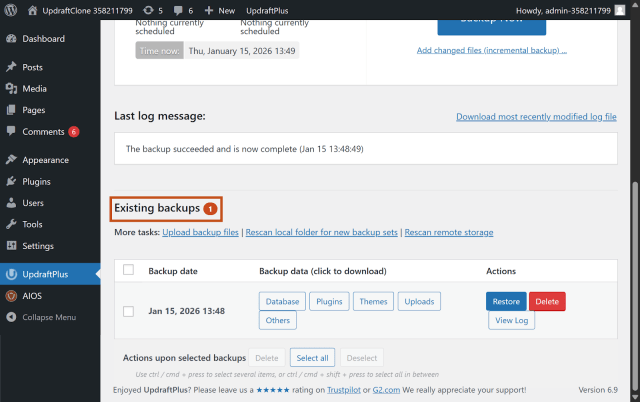
Task: Download the Uploads backup data
Action: [419, 301]
